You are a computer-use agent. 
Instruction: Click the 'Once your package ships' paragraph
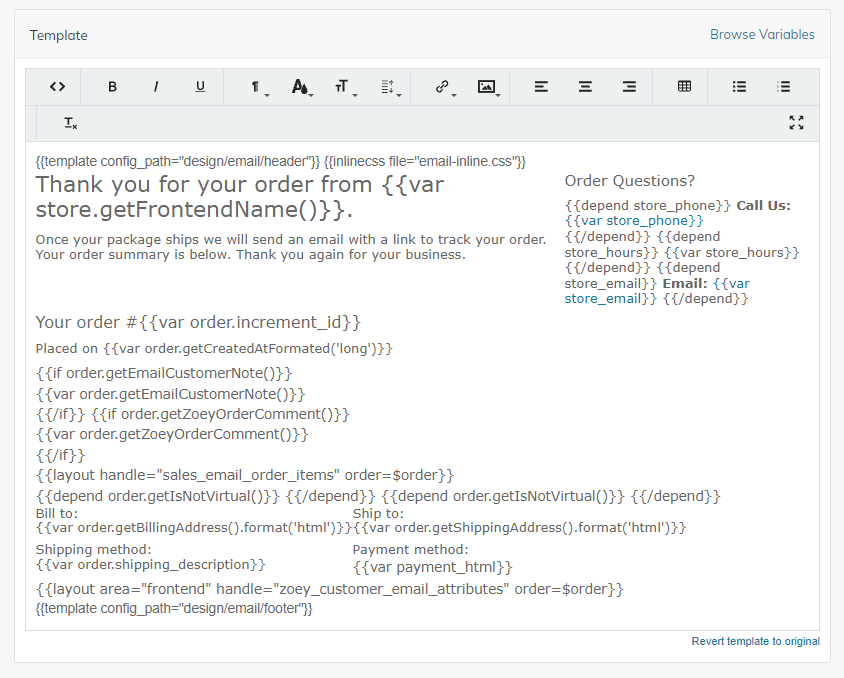click(291, 247)
